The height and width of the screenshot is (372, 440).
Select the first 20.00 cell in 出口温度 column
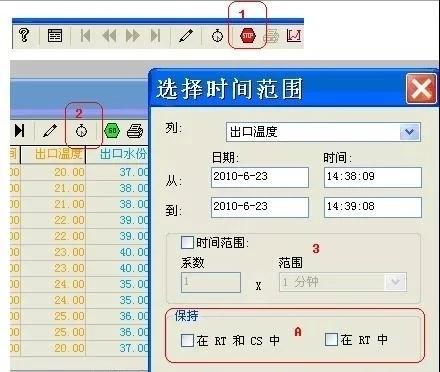pyautogui.click(x=53, y=172)
